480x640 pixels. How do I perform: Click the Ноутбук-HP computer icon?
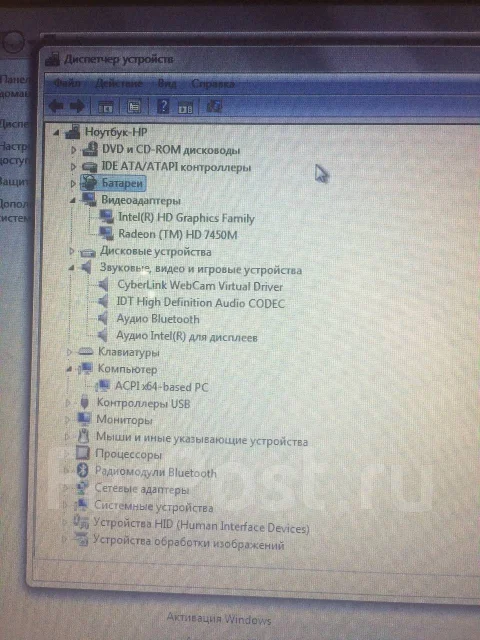(73, 131)
